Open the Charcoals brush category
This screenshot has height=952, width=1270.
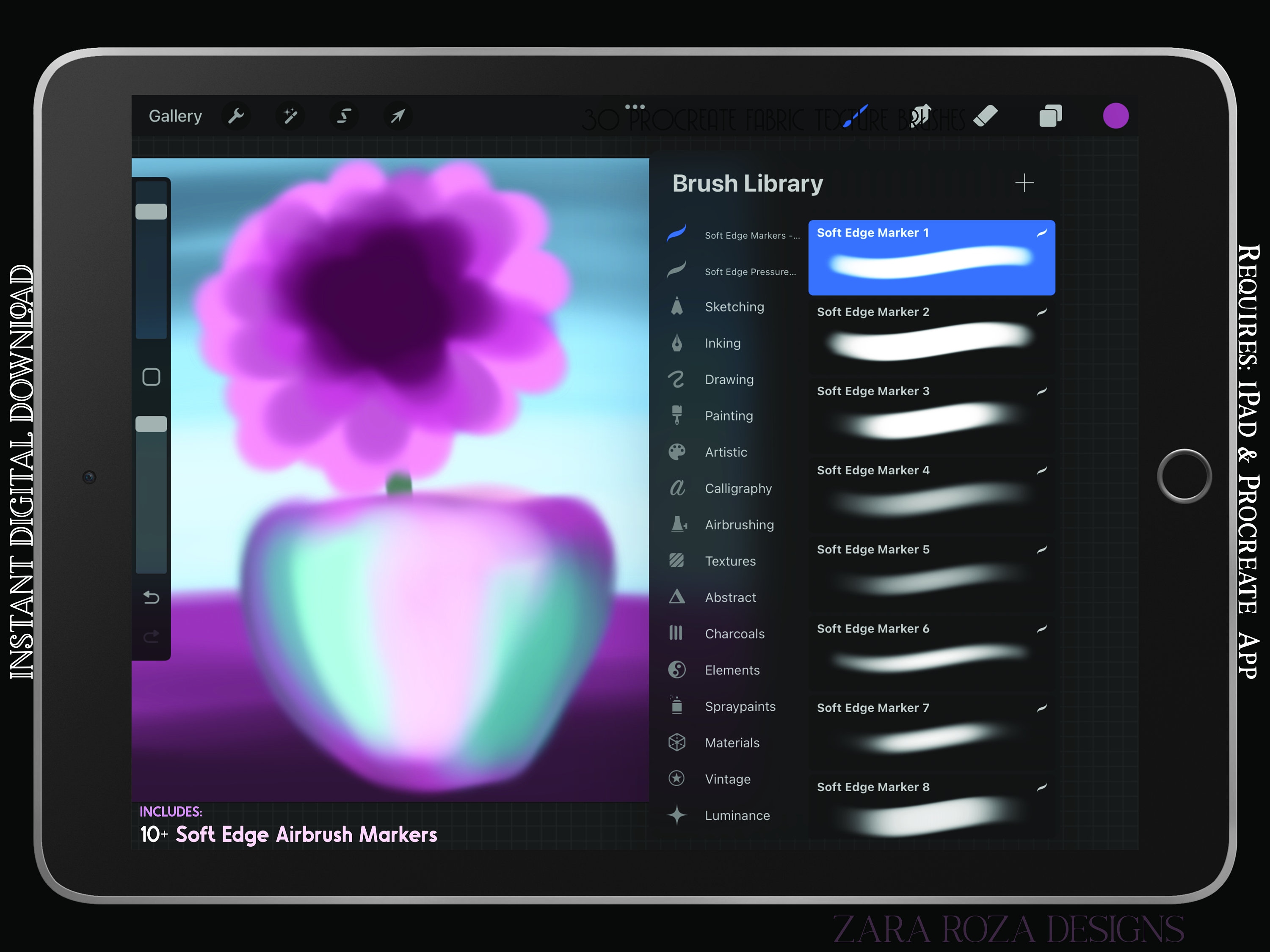point(734,633)
